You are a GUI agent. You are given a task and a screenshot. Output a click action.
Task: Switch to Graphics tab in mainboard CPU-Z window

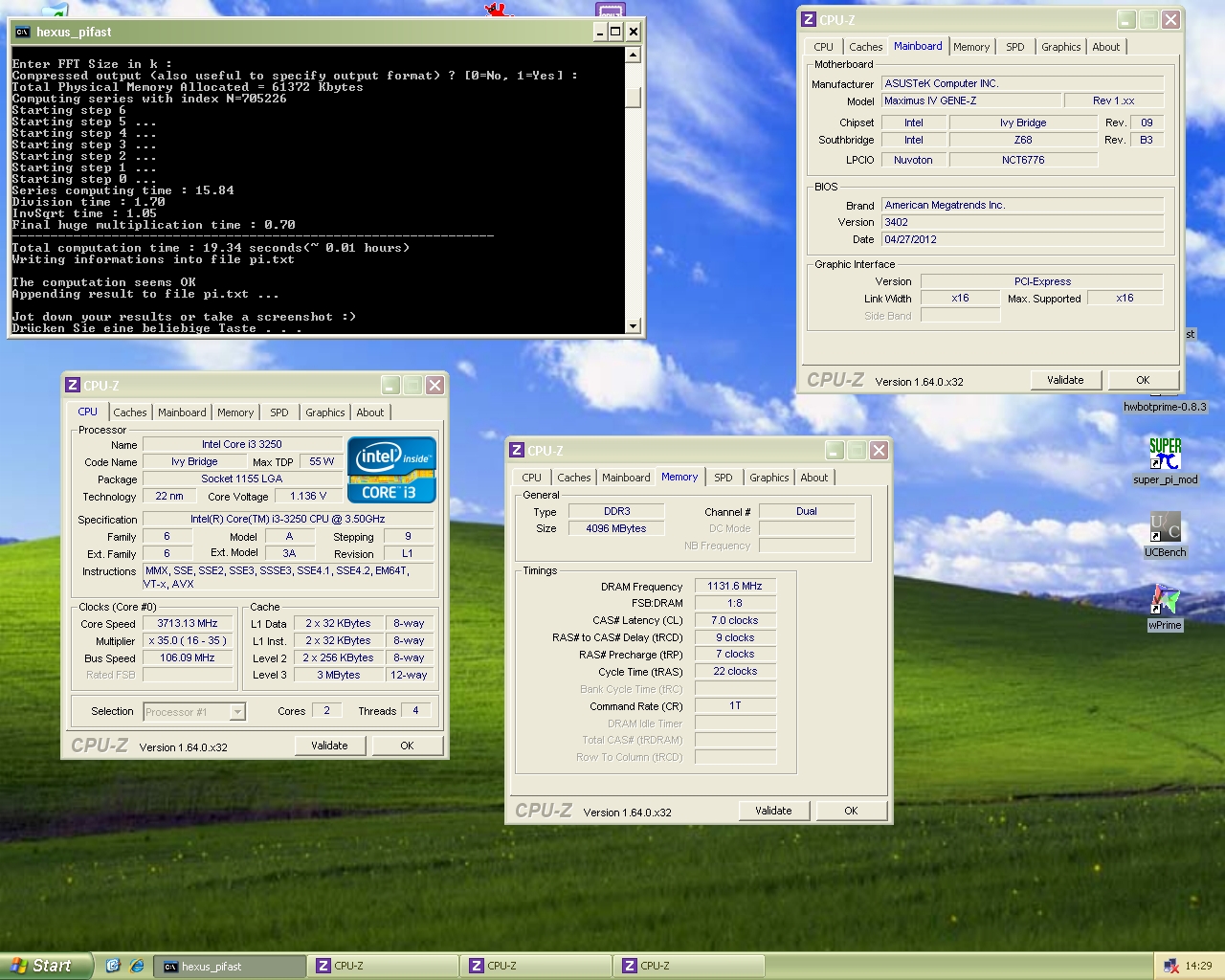click(1061, 47)
